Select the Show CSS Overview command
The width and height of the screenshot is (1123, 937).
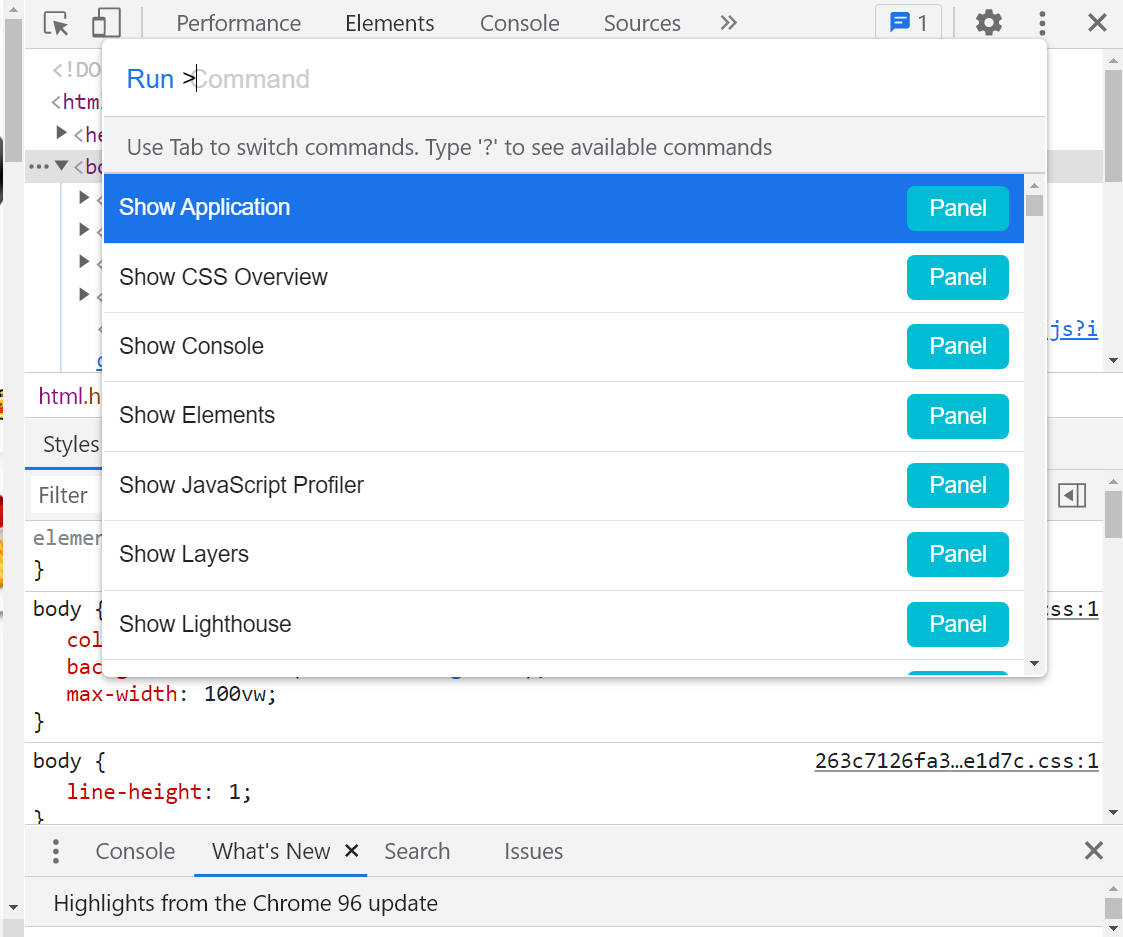(x=564, y=277)
